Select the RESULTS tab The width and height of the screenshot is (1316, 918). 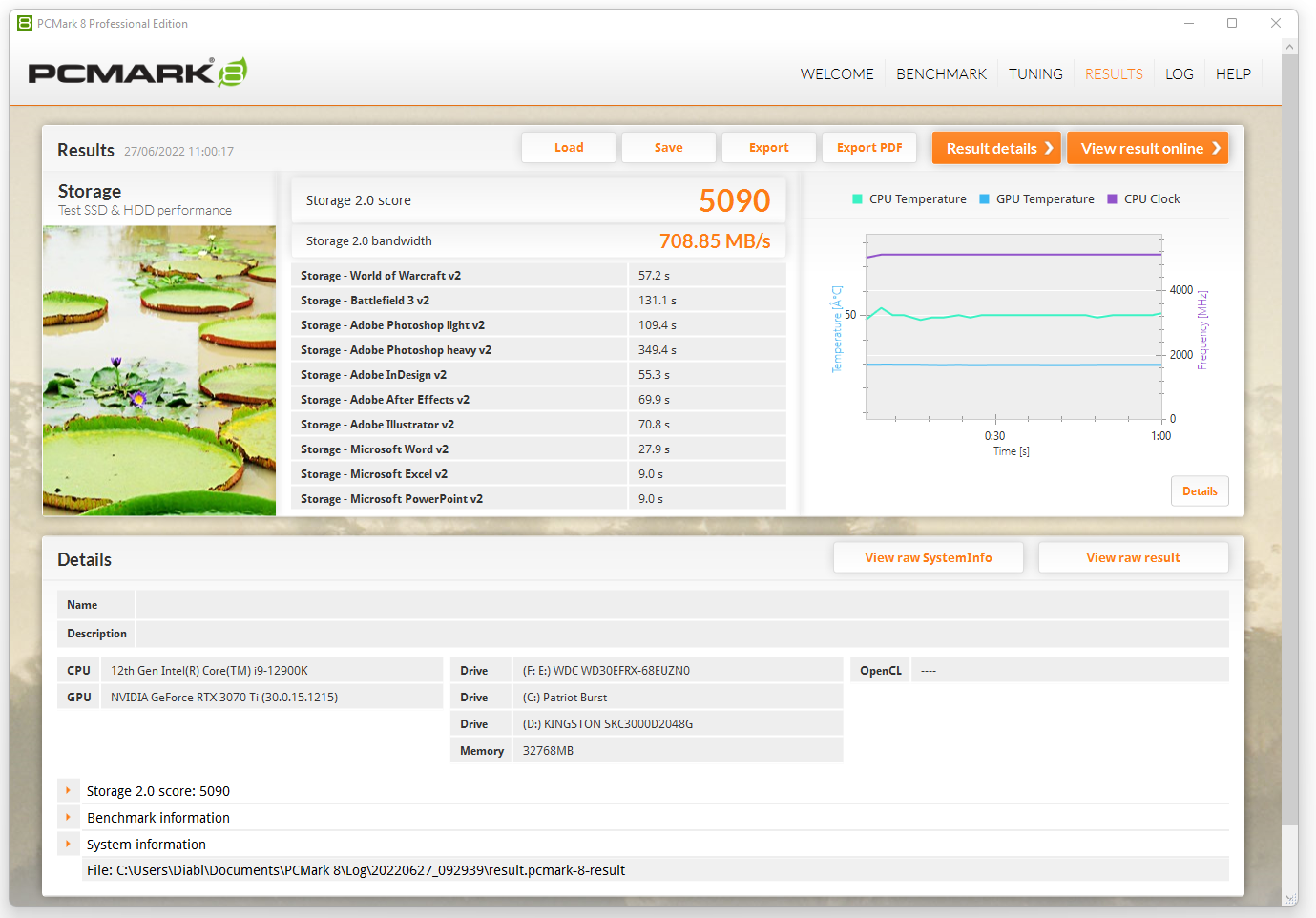point(1114,74)
